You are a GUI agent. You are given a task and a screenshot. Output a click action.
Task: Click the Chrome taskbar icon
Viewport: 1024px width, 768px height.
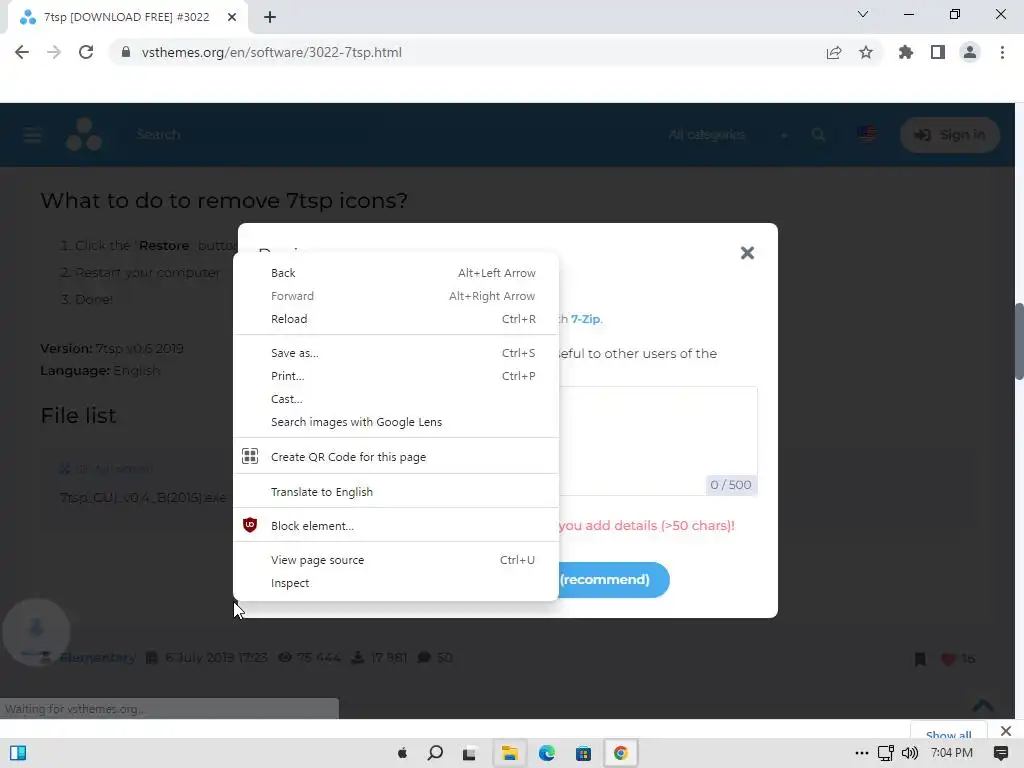click(x=620, y=753)
